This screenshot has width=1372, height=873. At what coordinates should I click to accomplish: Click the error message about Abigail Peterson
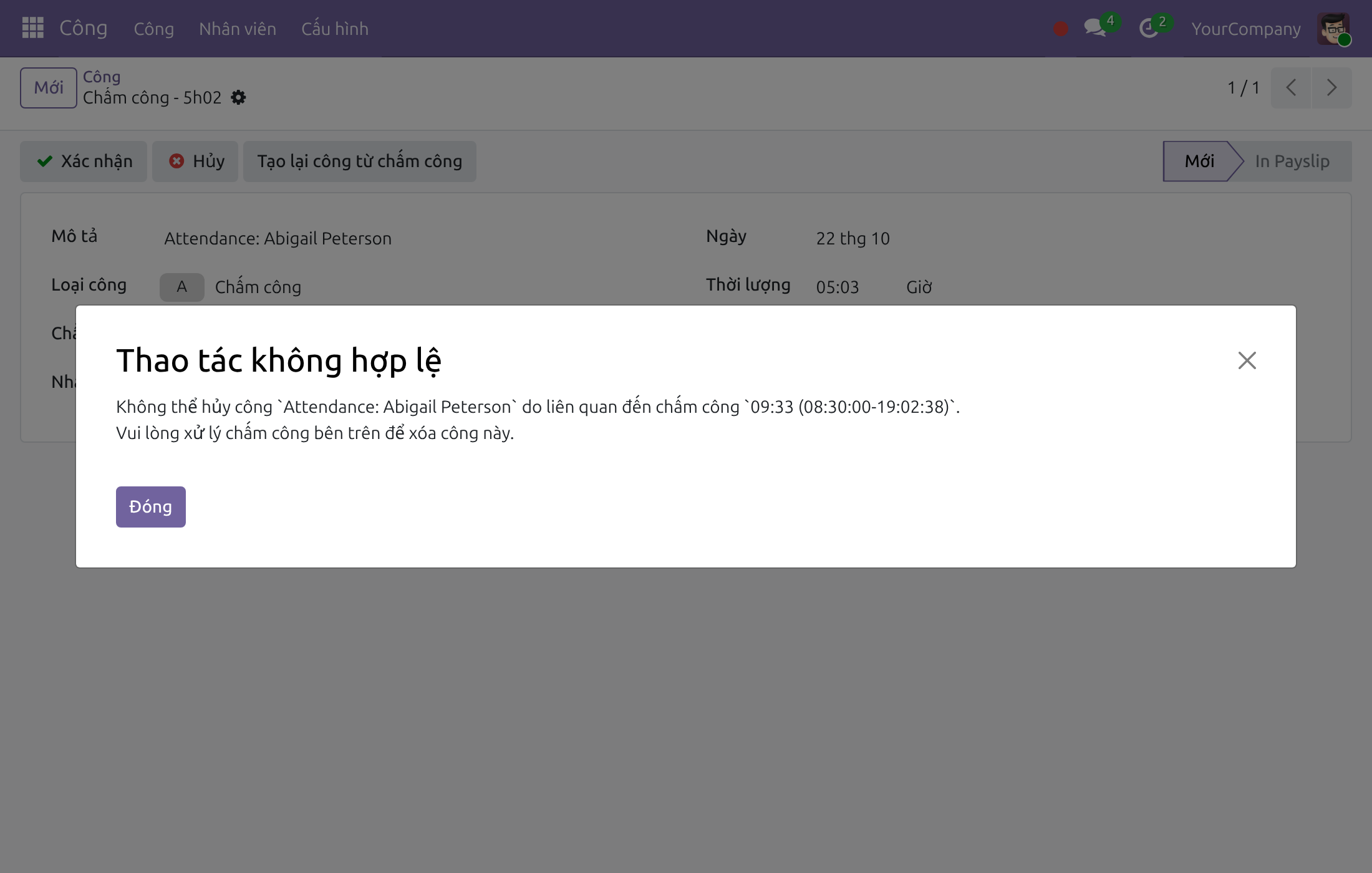point(538,407)
